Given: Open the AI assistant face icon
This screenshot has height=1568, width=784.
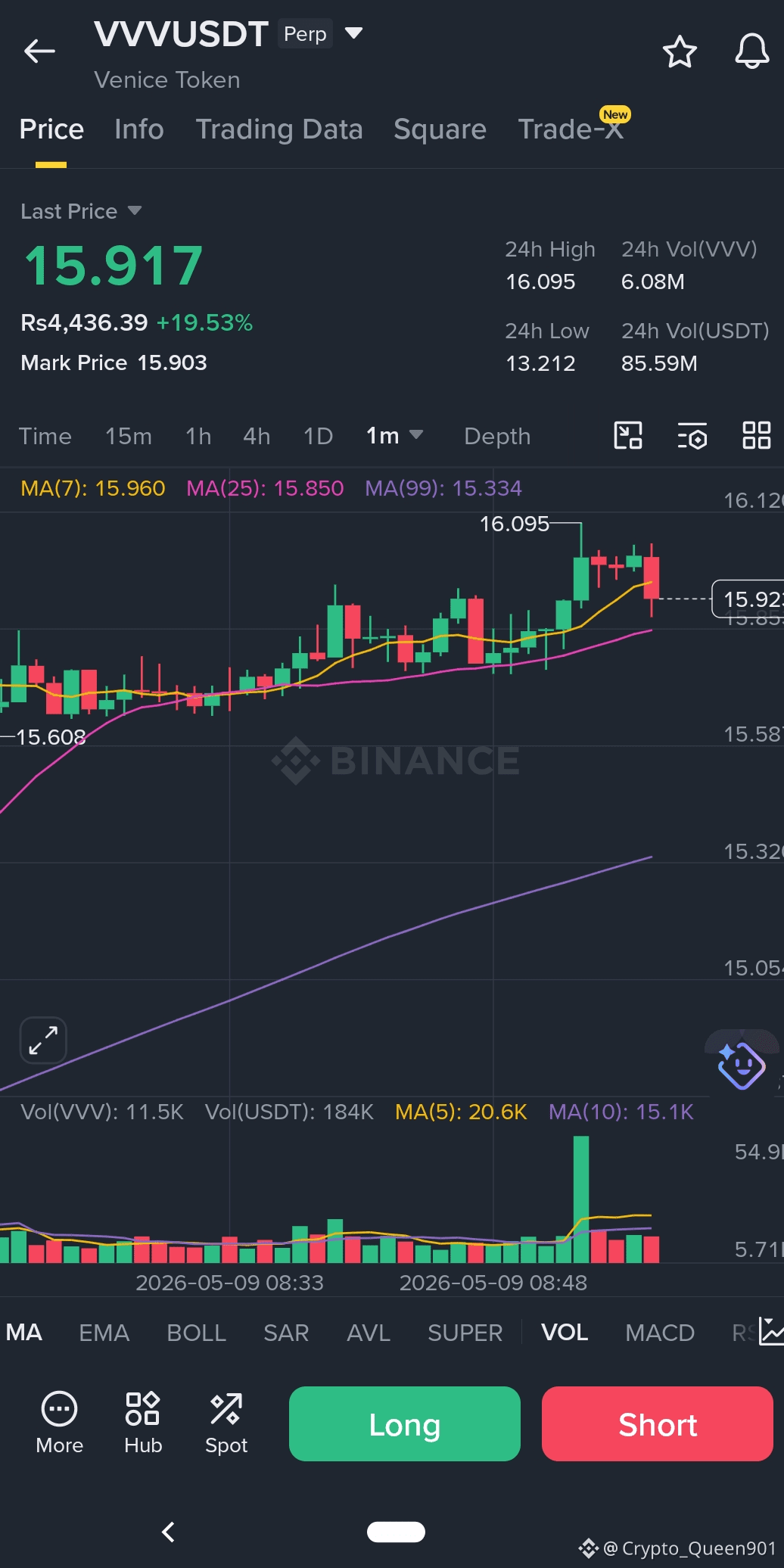Looking at the screenshot, I should pyautogui.click(x=741, y=1065).
